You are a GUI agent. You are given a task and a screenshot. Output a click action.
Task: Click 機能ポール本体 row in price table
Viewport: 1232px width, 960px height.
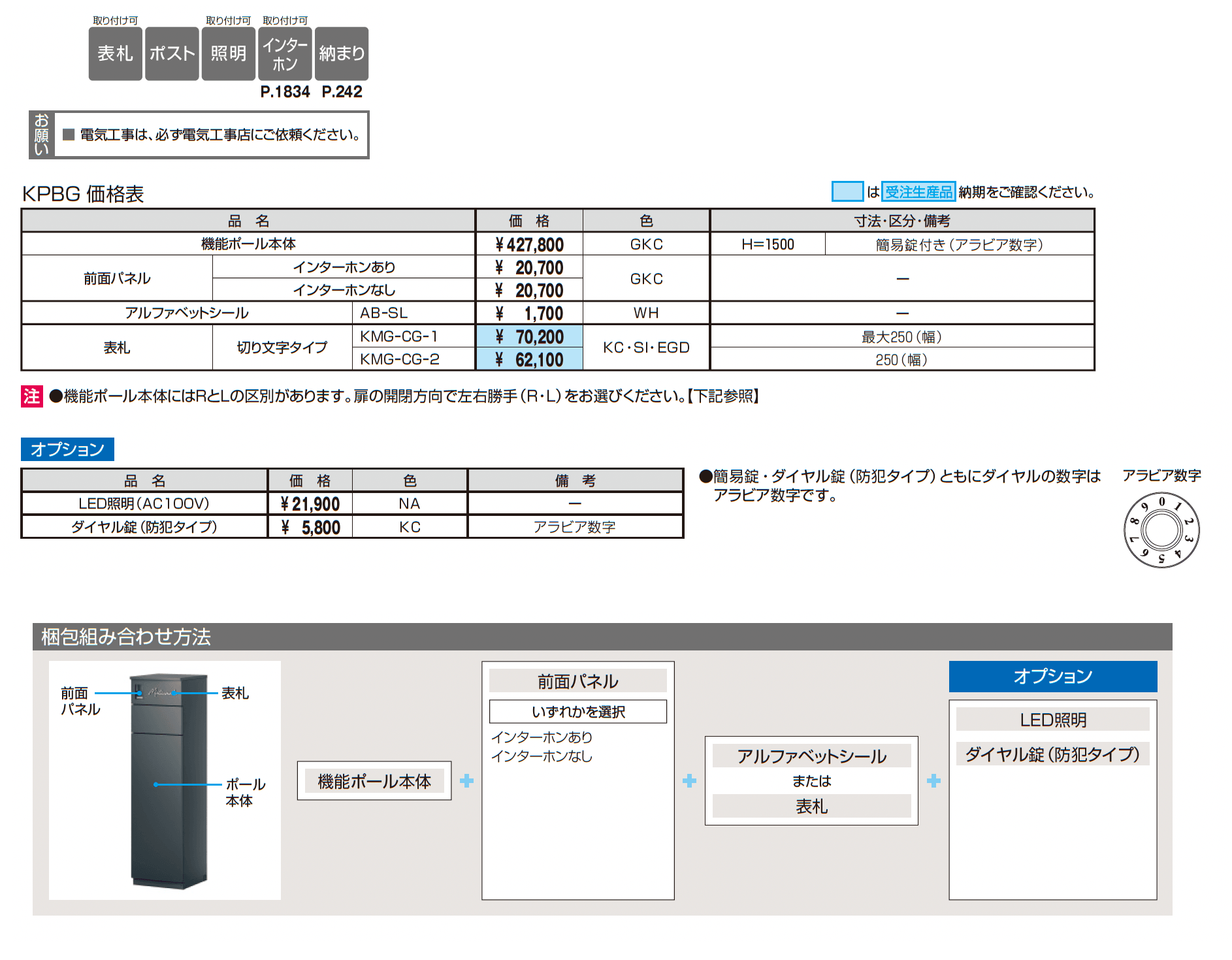tap(248, 244)
